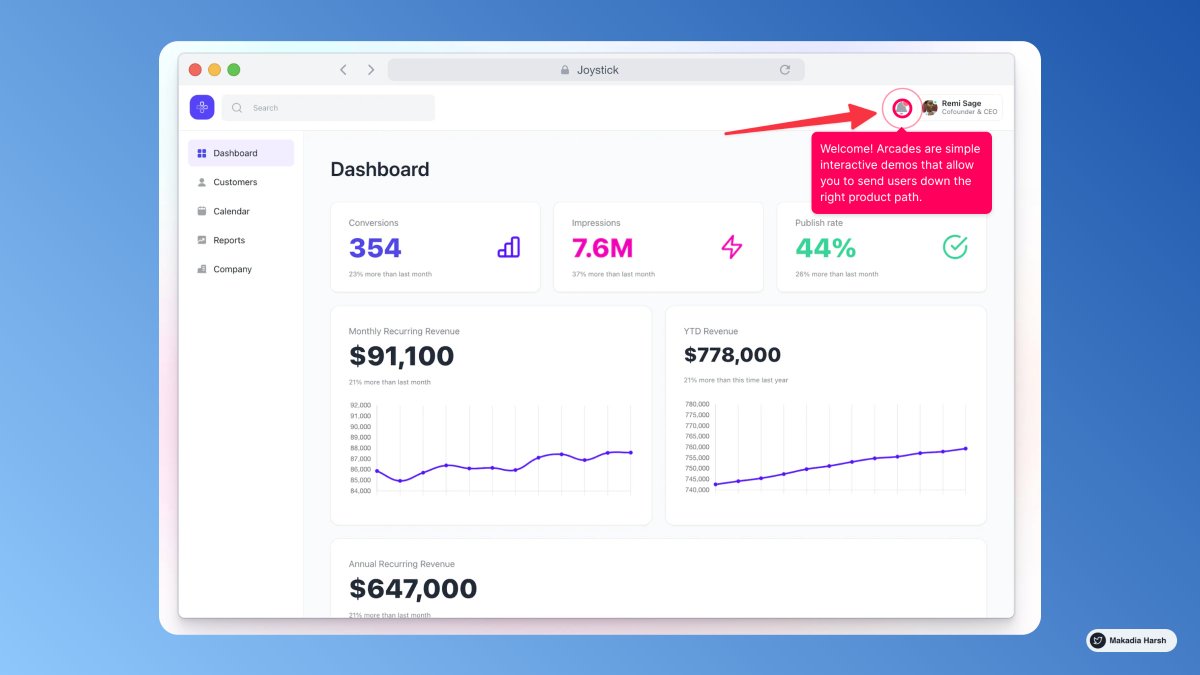Click '28% more than last month' text
Screen dimensions: 1200x675
click(x=837, y=274)
